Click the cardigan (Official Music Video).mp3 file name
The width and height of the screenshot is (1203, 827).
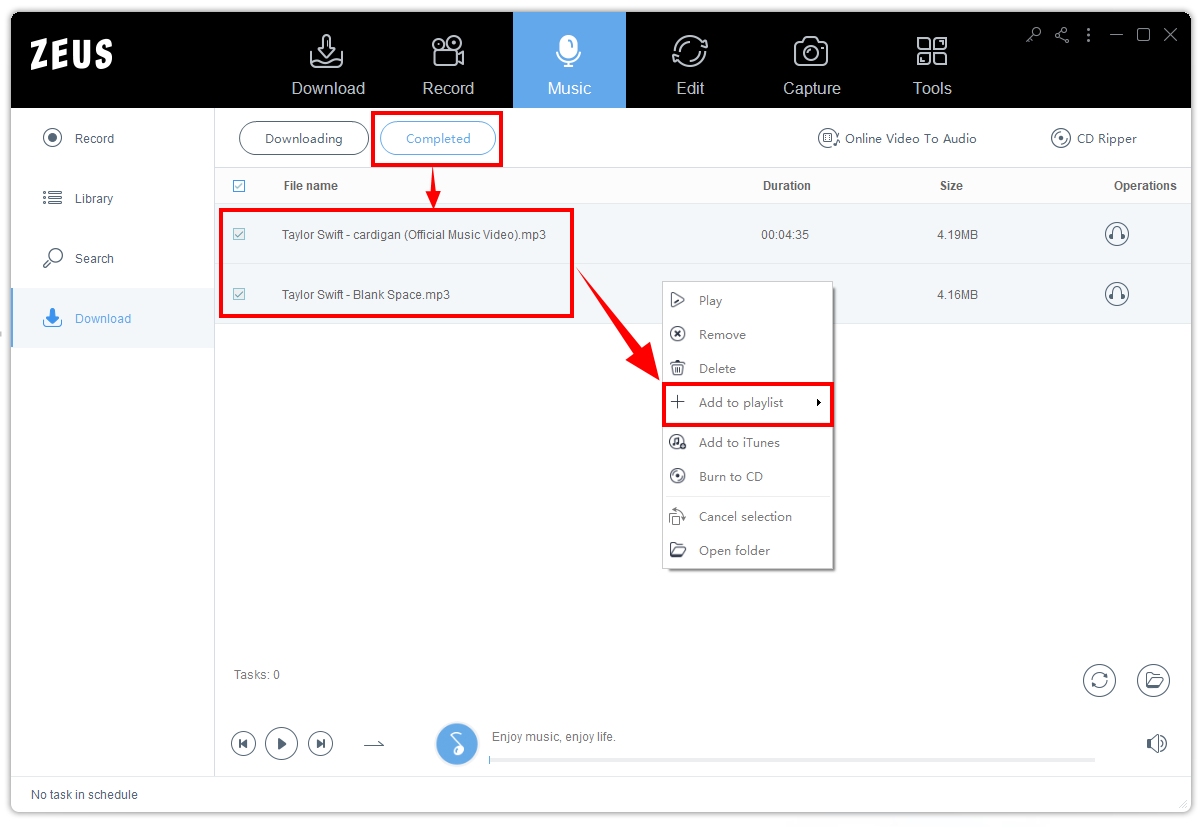(x=414, y=235)
